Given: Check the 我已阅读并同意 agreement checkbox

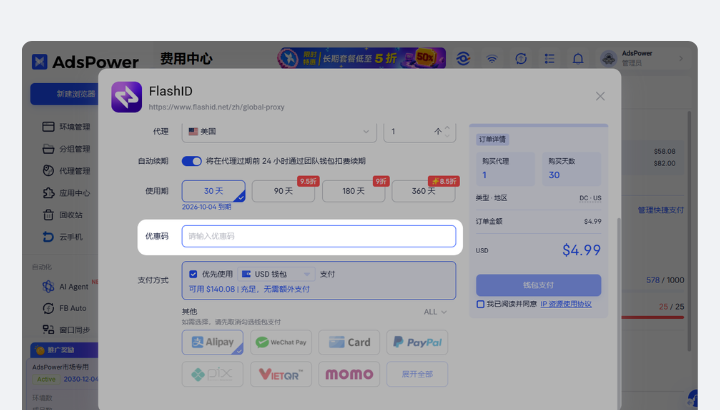Looking at the screenshot, I should [480, 304].
